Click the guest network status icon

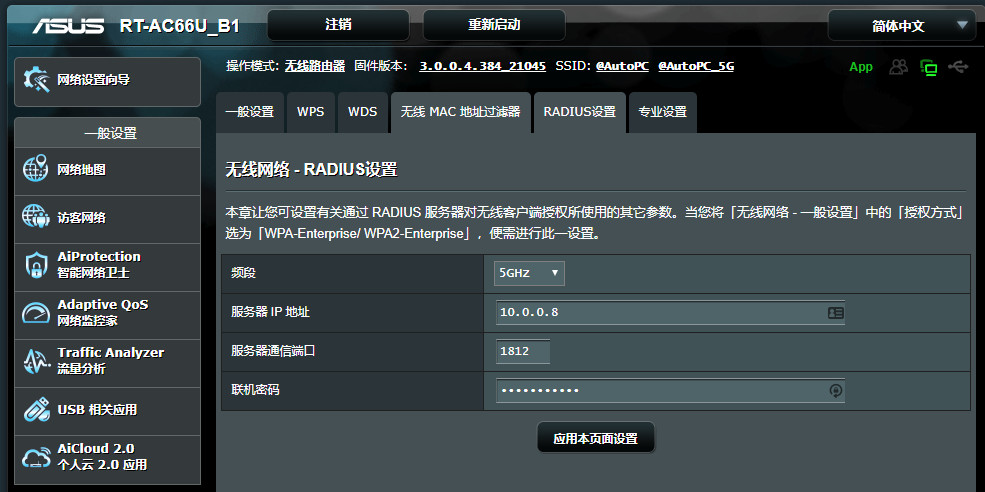[899, 67]
